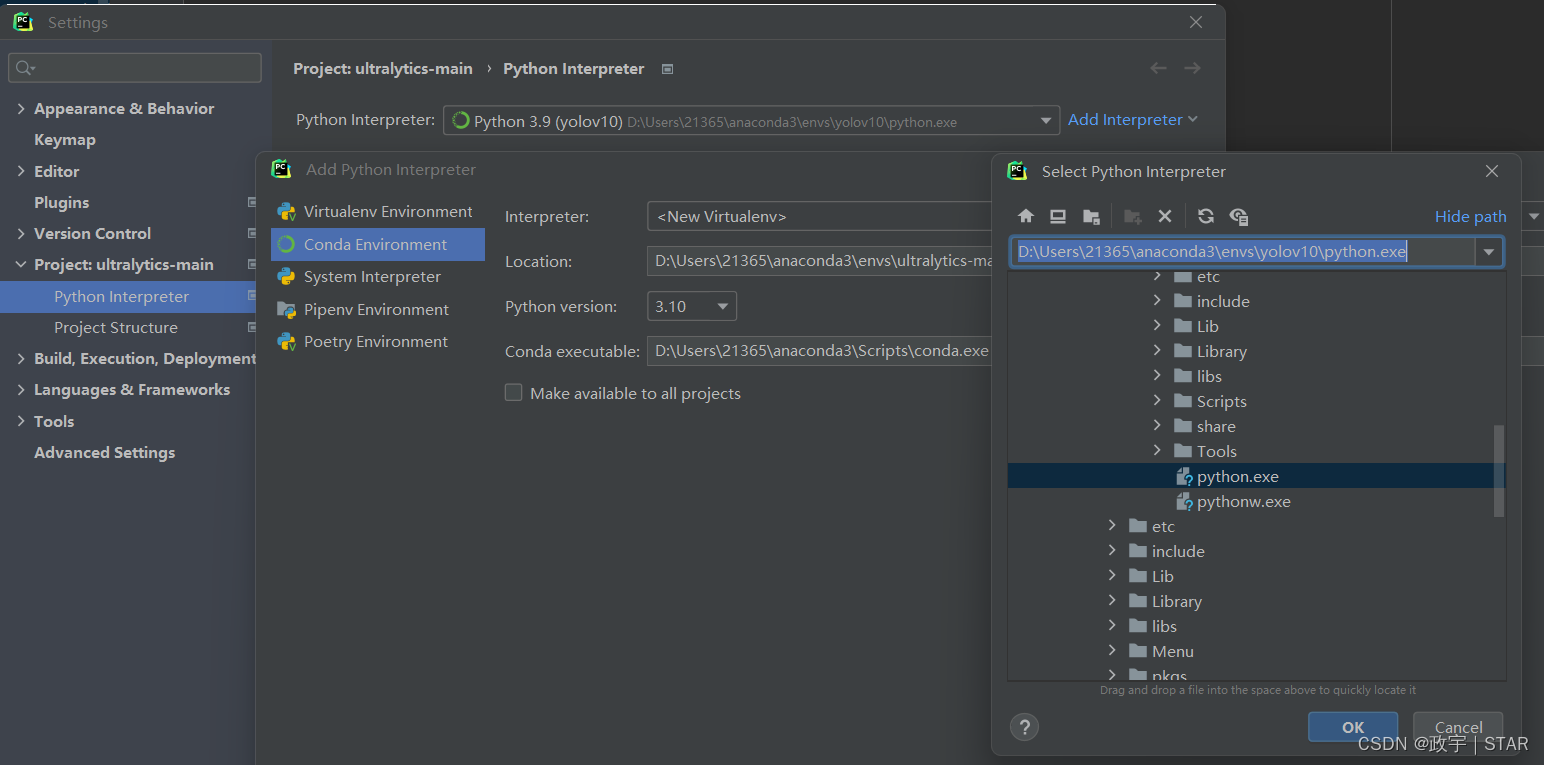
Task: Click the Conda executable path field
Action: (x=820, y=351)
